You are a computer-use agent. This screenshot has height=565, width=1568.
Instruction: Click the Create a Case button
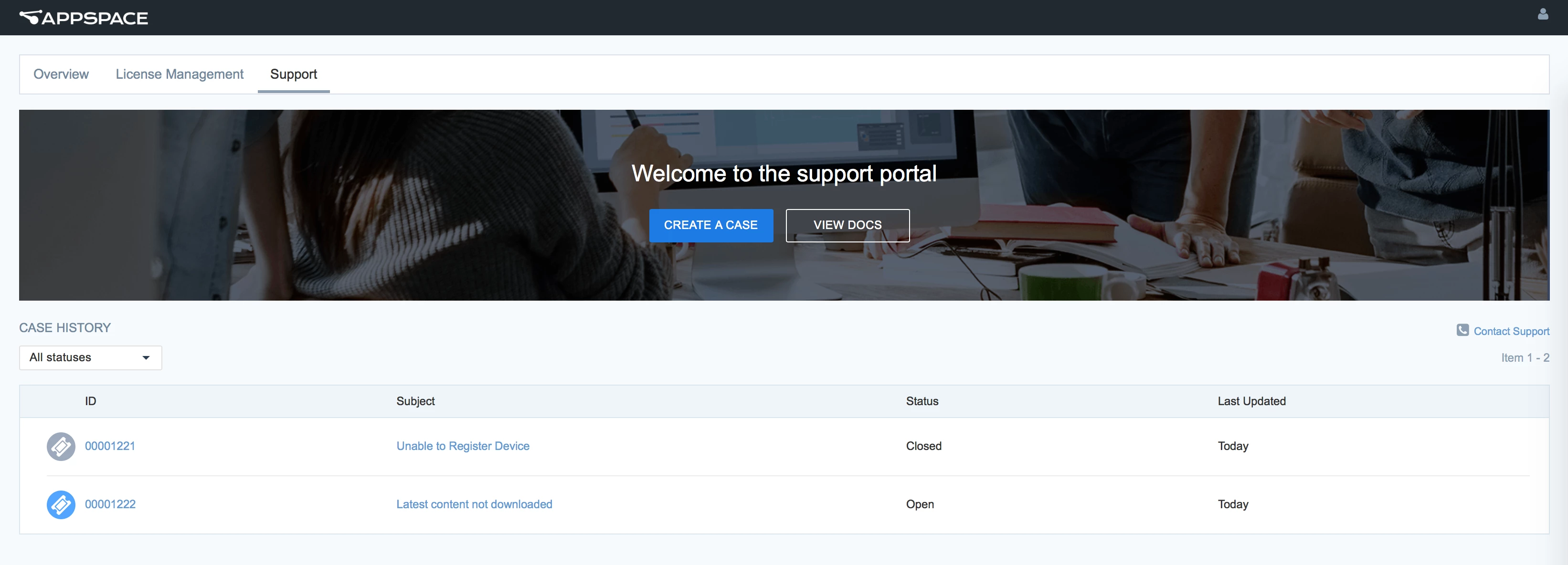[x=711, y=225]
